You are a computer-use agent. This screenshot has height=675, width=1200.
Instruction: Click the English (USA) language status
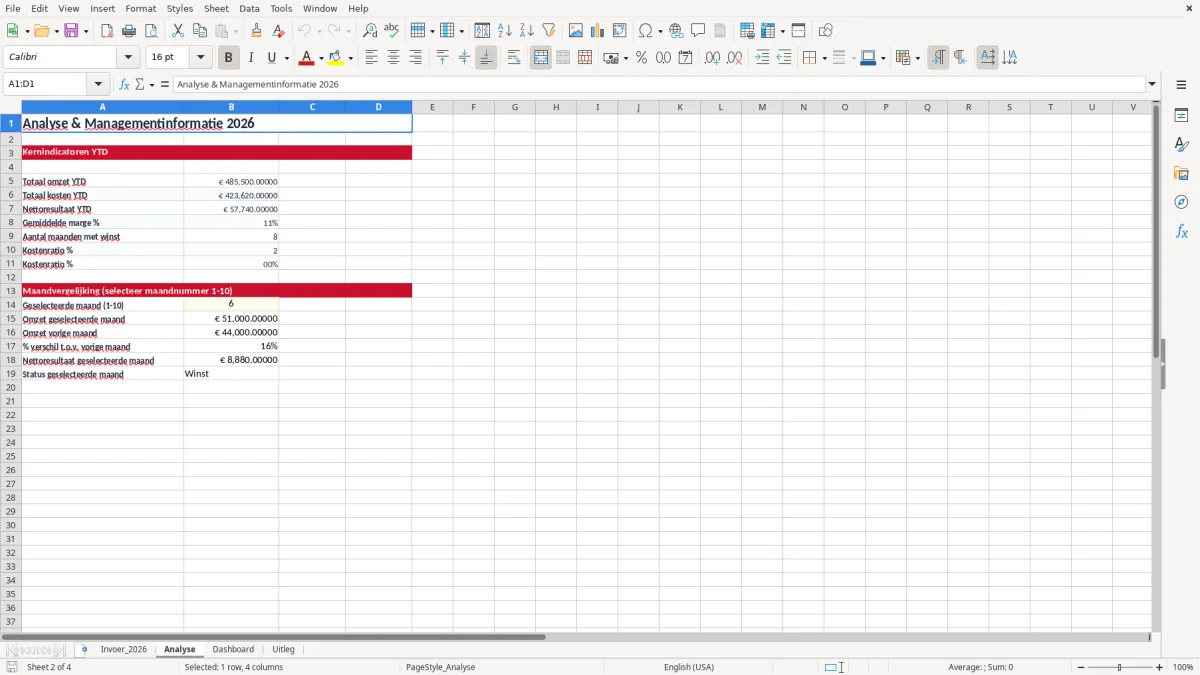(689, 667)
